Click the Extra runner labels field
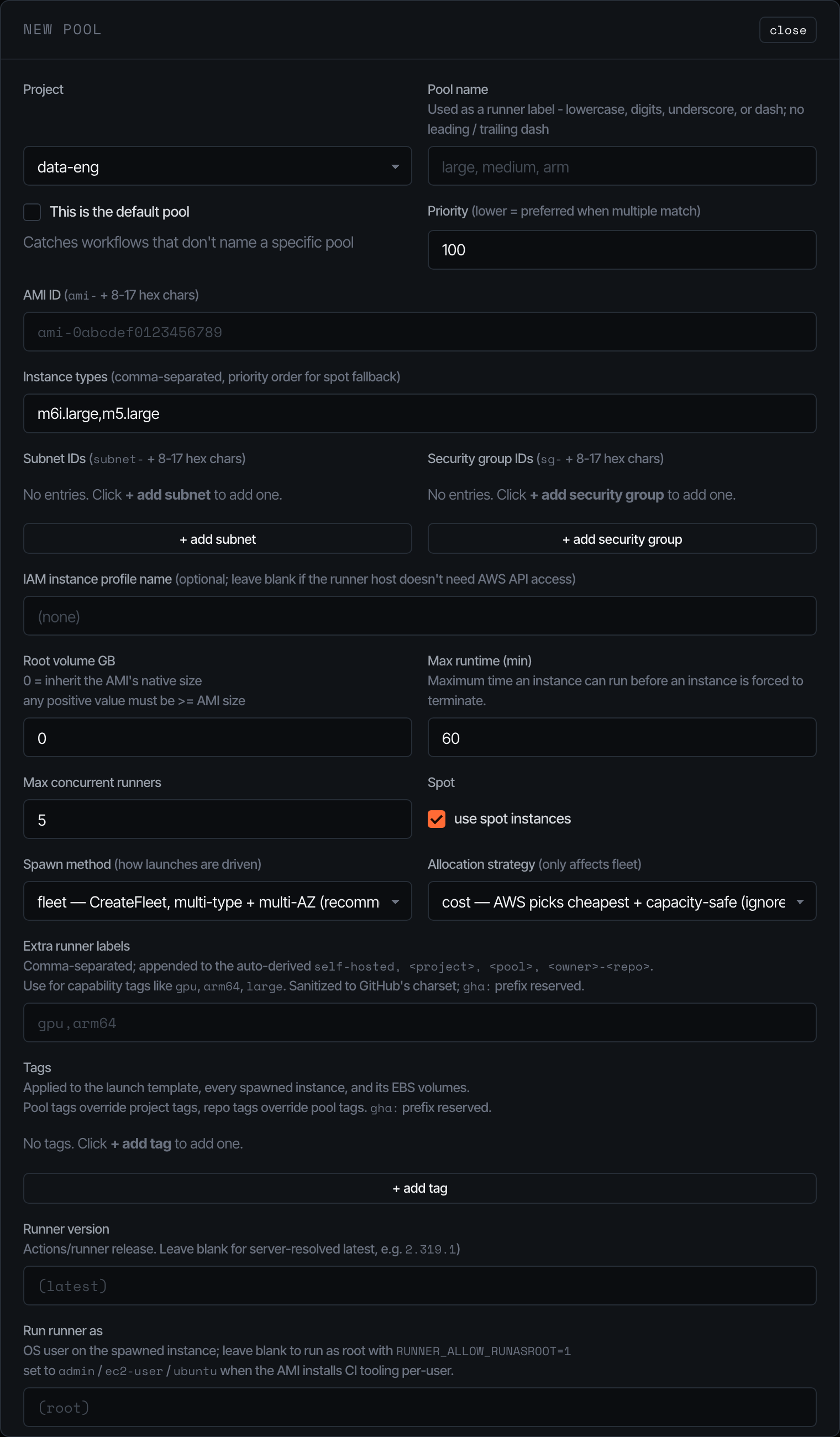 click(419, 1022)
